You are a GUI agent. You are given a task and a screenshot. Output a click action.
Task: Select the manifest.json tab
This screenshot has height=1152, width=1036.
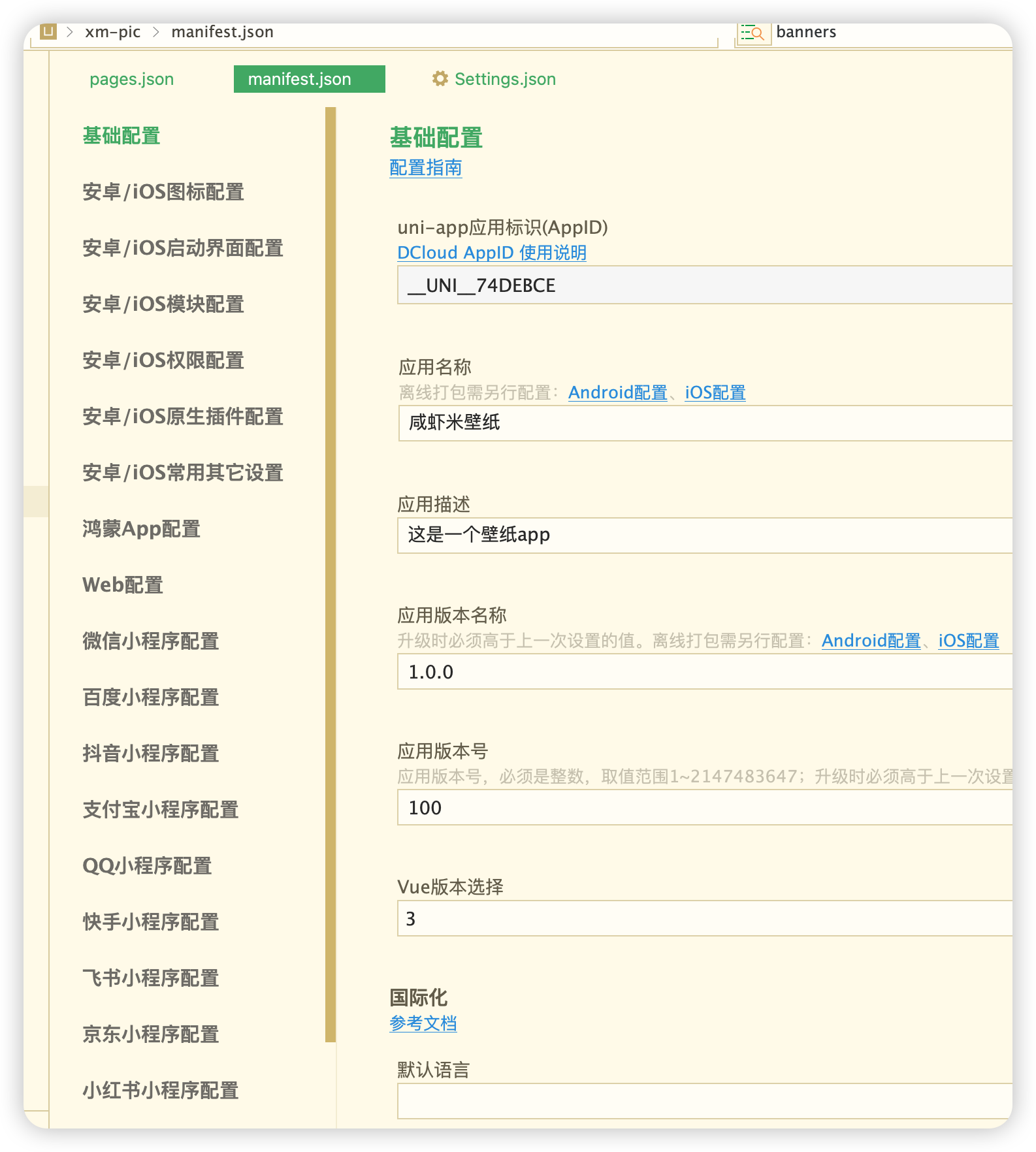pyautogui.click(x=309, y=79)
